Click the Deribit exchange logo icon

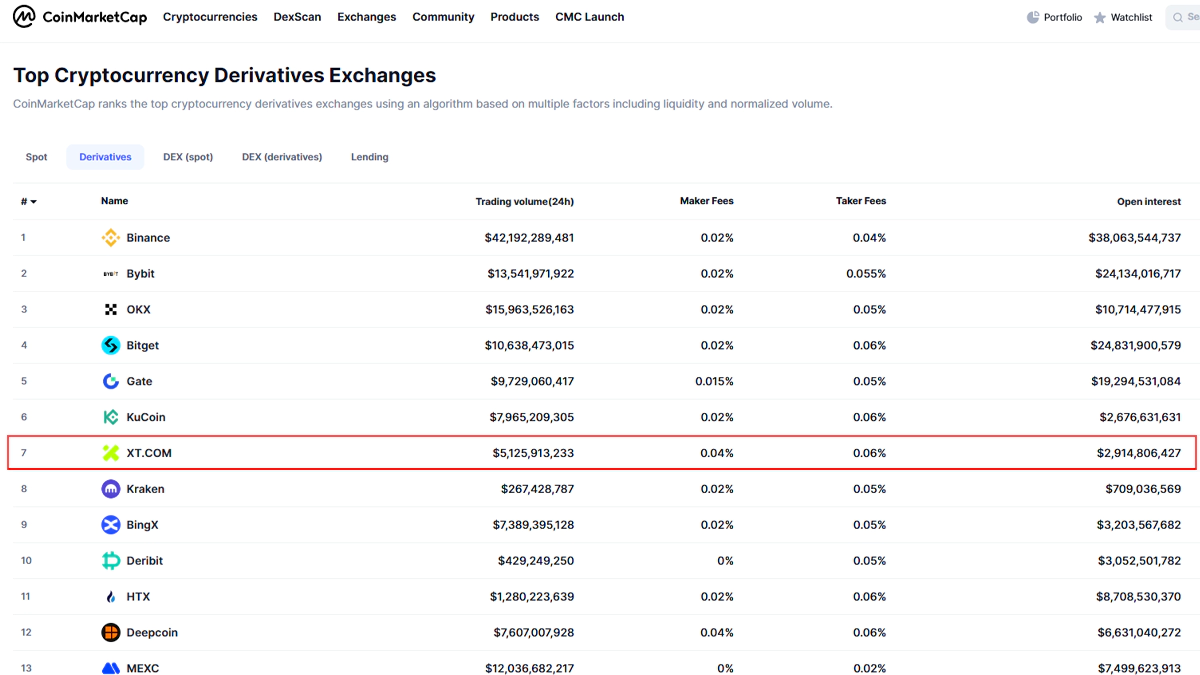111,561
